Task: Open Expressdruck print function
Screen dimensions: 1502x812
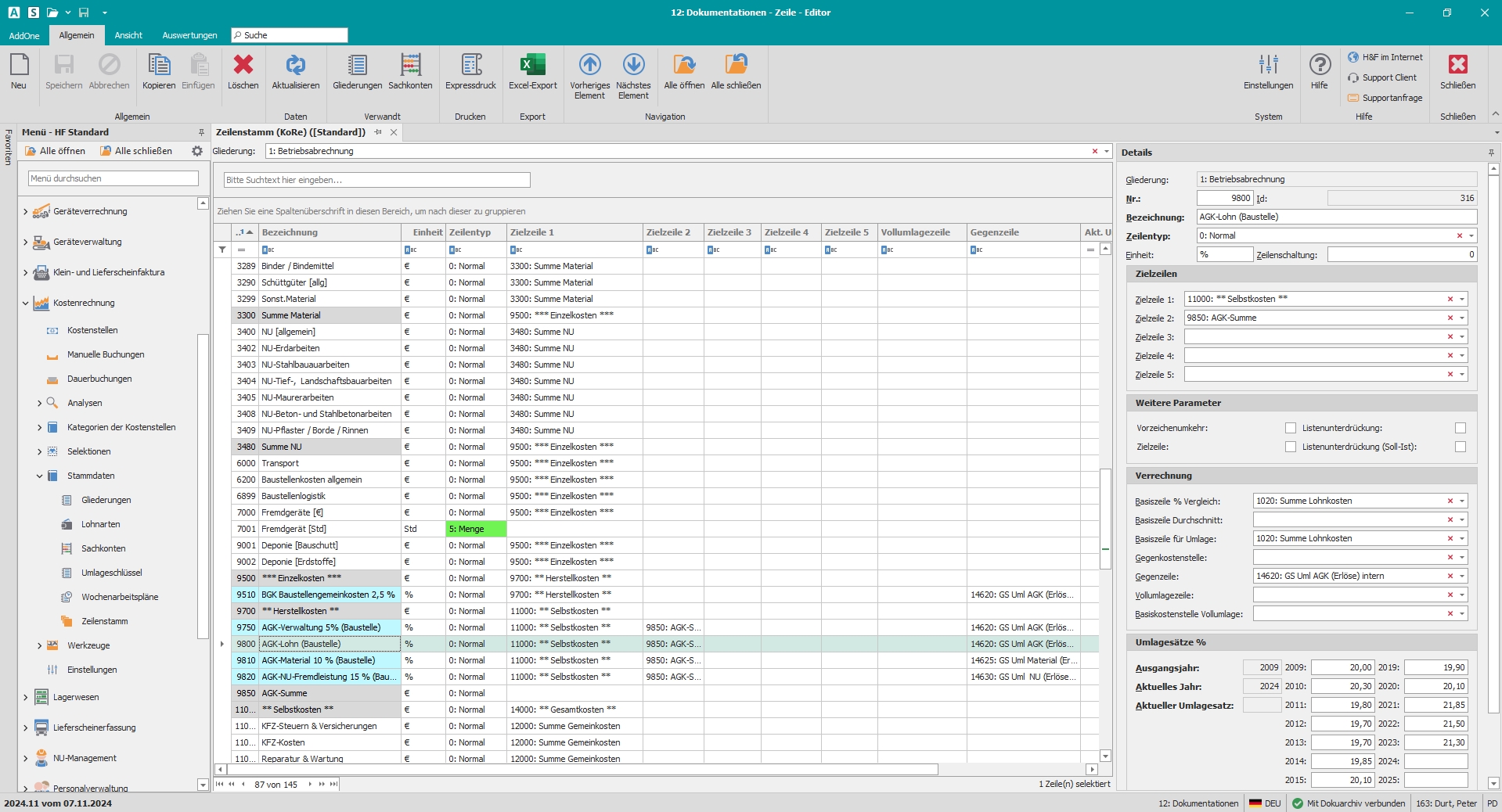Action: click(x=470, y=66)
